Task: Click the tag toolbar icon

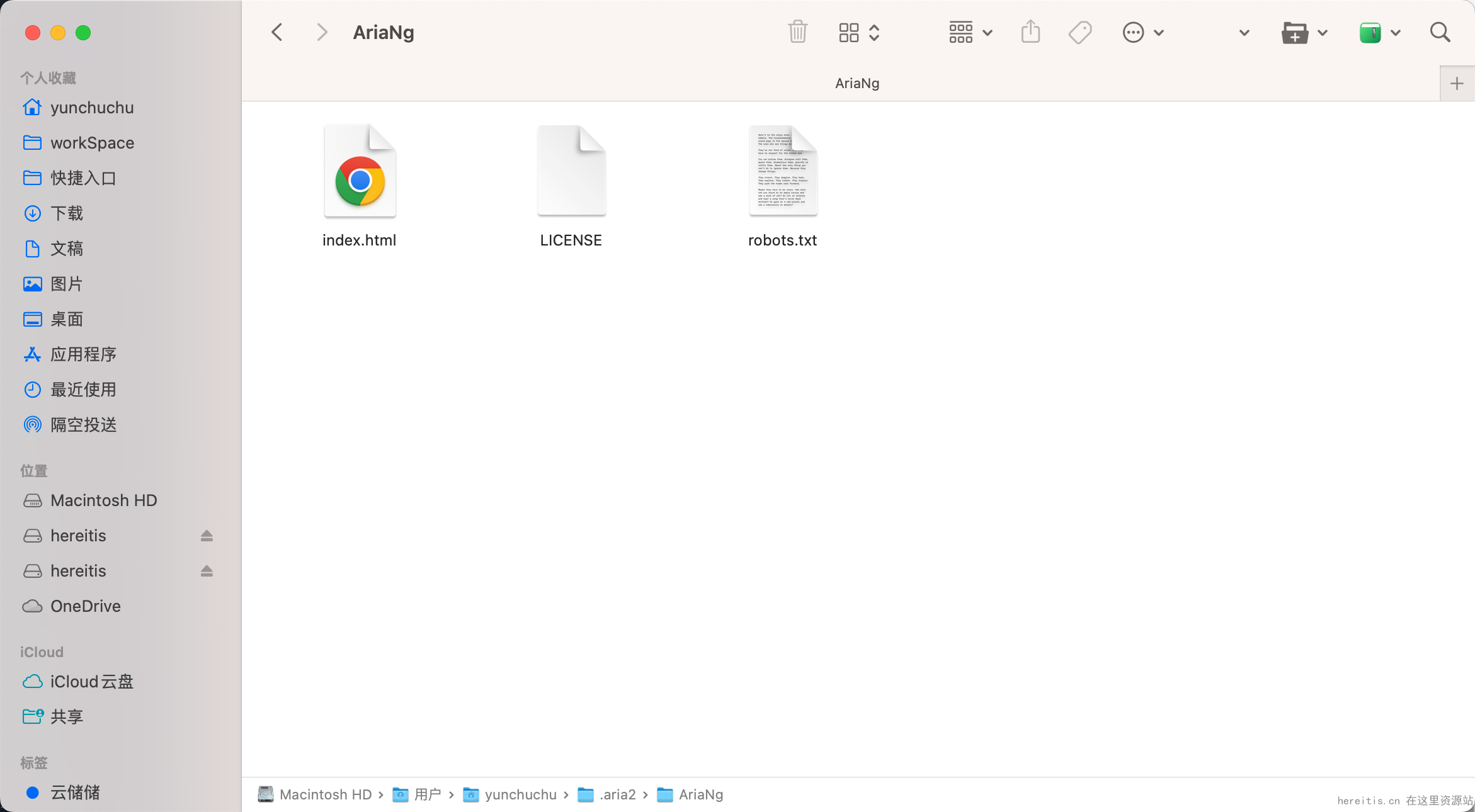Action: pos(1080,32)
